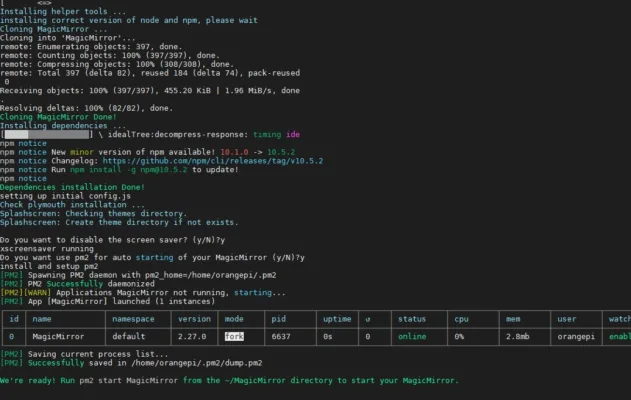Click 'Cloning into MagicMirror' line
Image resolution: width=631 pixels, height=400 pixels.
tap(68, 38)
